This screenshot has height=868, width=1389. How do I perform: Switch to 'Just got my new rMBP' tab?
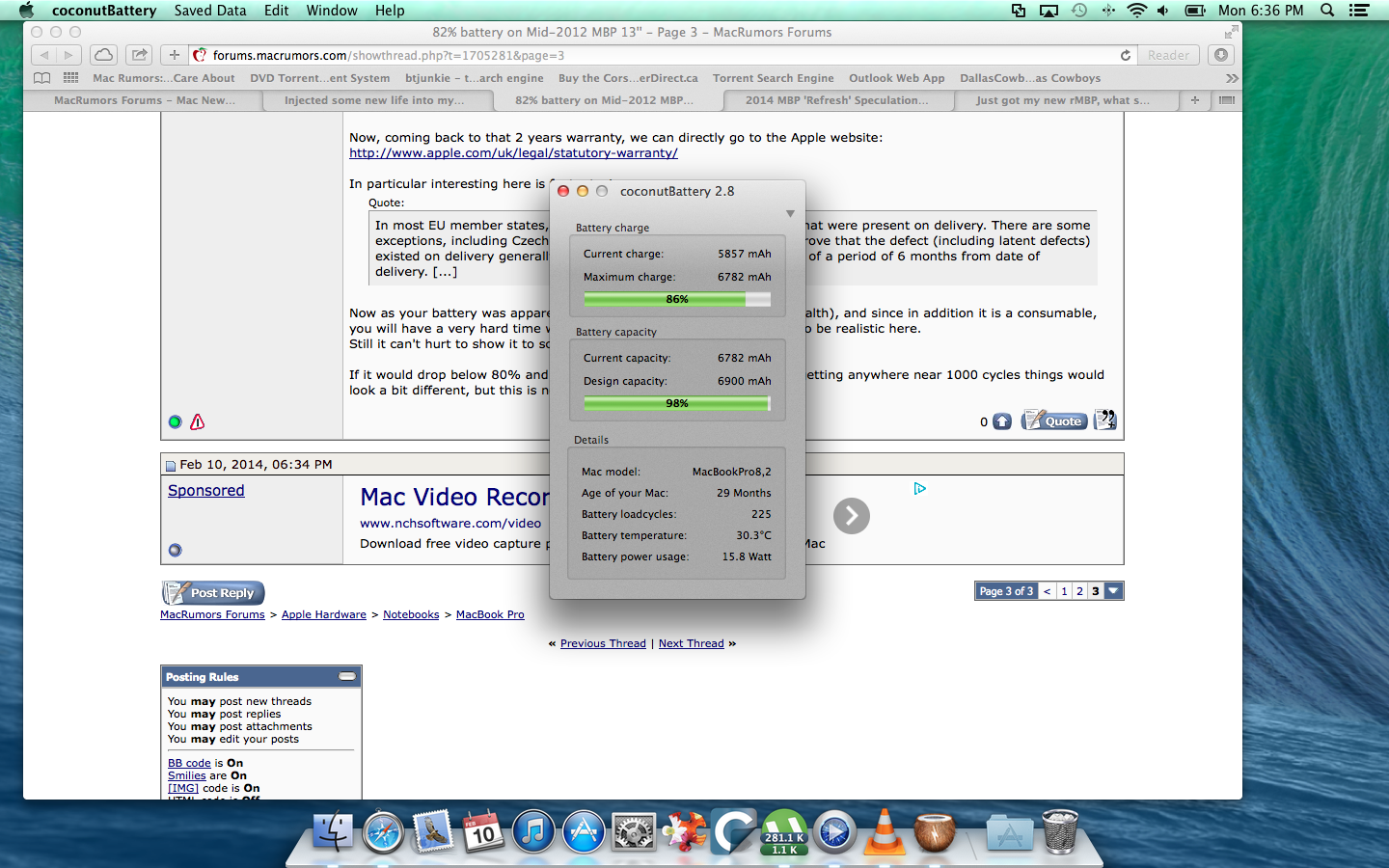click(x=1063, y=100)
